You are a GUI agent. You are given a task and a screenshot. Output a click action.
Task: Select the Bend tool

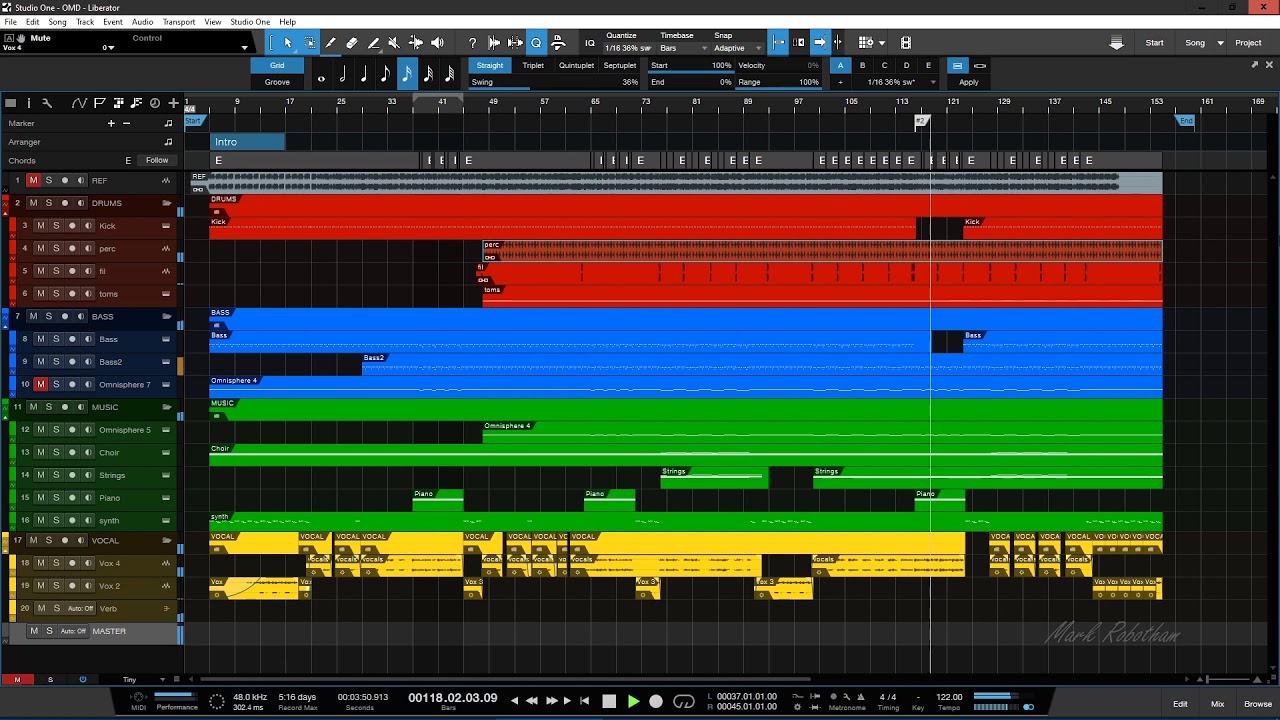coord(415,43)
